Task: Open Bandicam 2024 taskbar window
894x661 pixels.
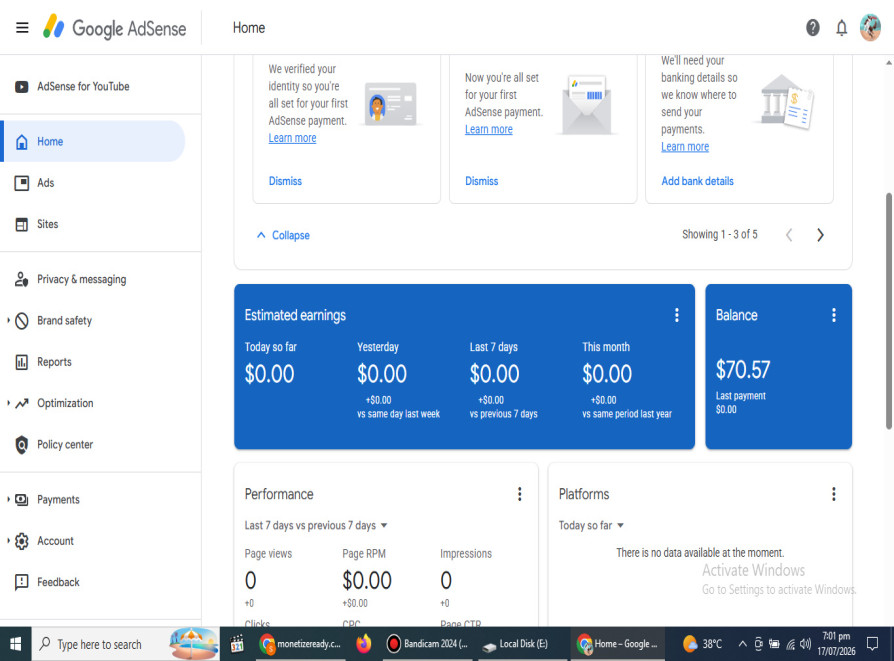Action: coord(428,644)
